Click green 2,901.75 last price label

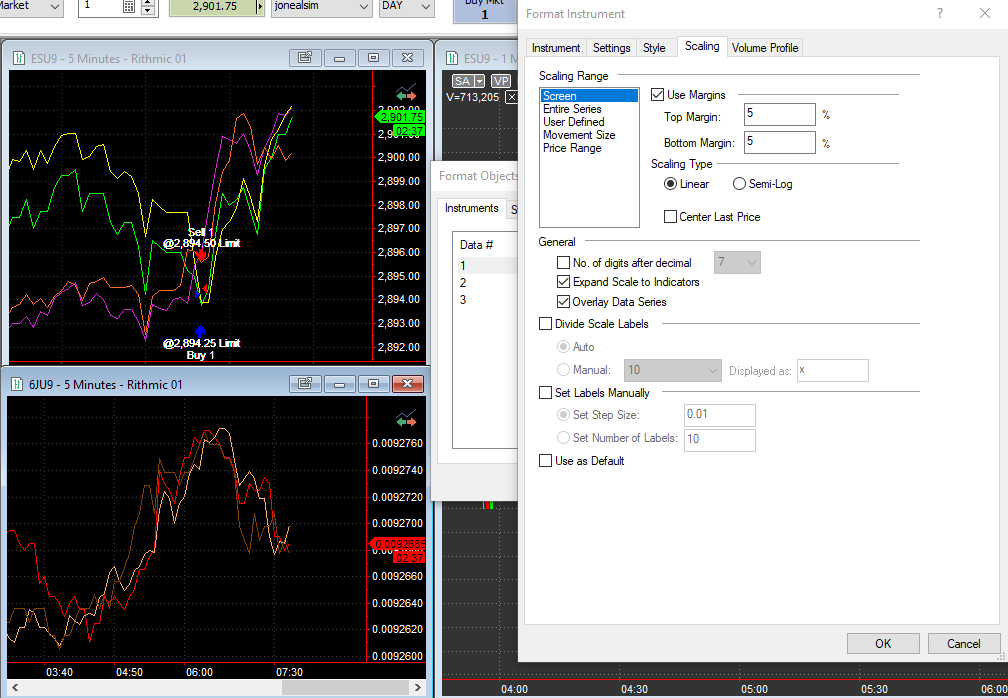tap(400, 117)
